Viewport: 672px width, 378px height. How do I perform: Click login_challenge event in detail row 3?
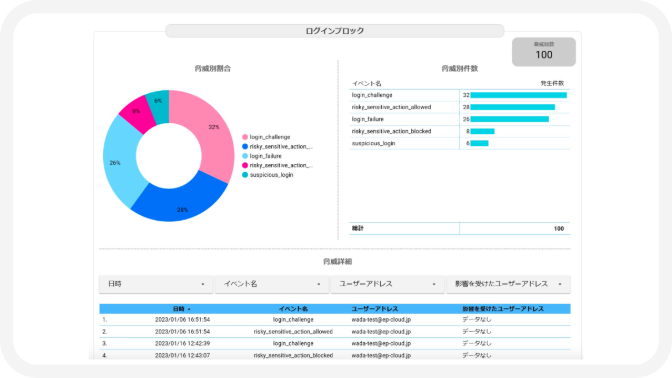pos(293,344)
